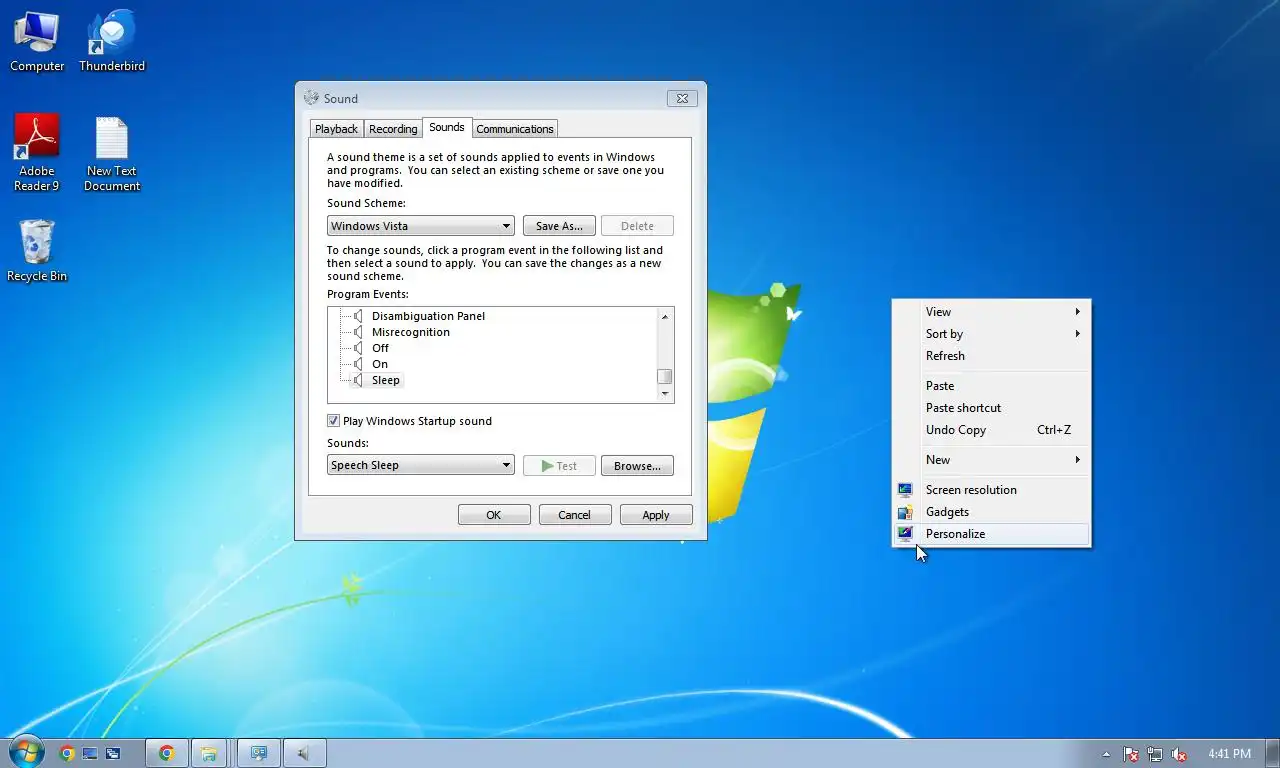
Task: Select the Disambiguation Panel program event
Action: click(x=428, y=316)
